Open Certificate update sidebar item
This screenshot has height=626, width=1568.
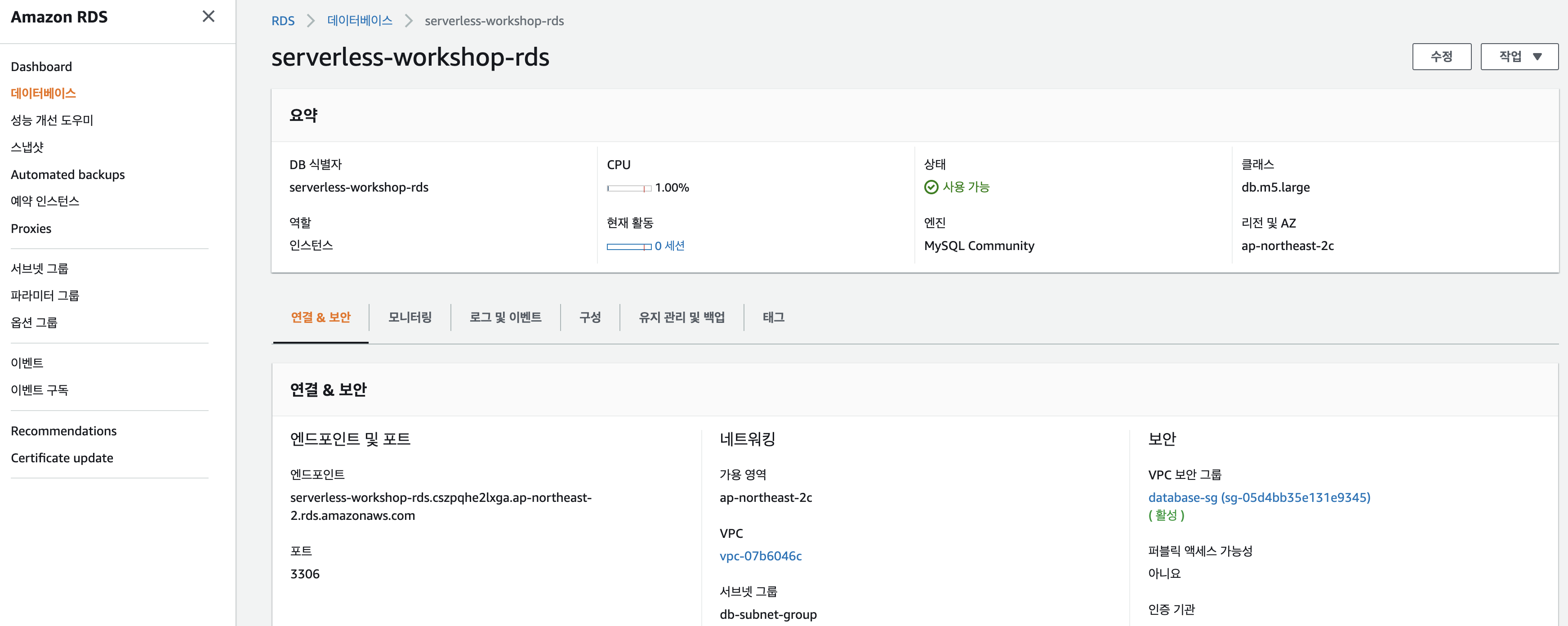coord(62,457)
